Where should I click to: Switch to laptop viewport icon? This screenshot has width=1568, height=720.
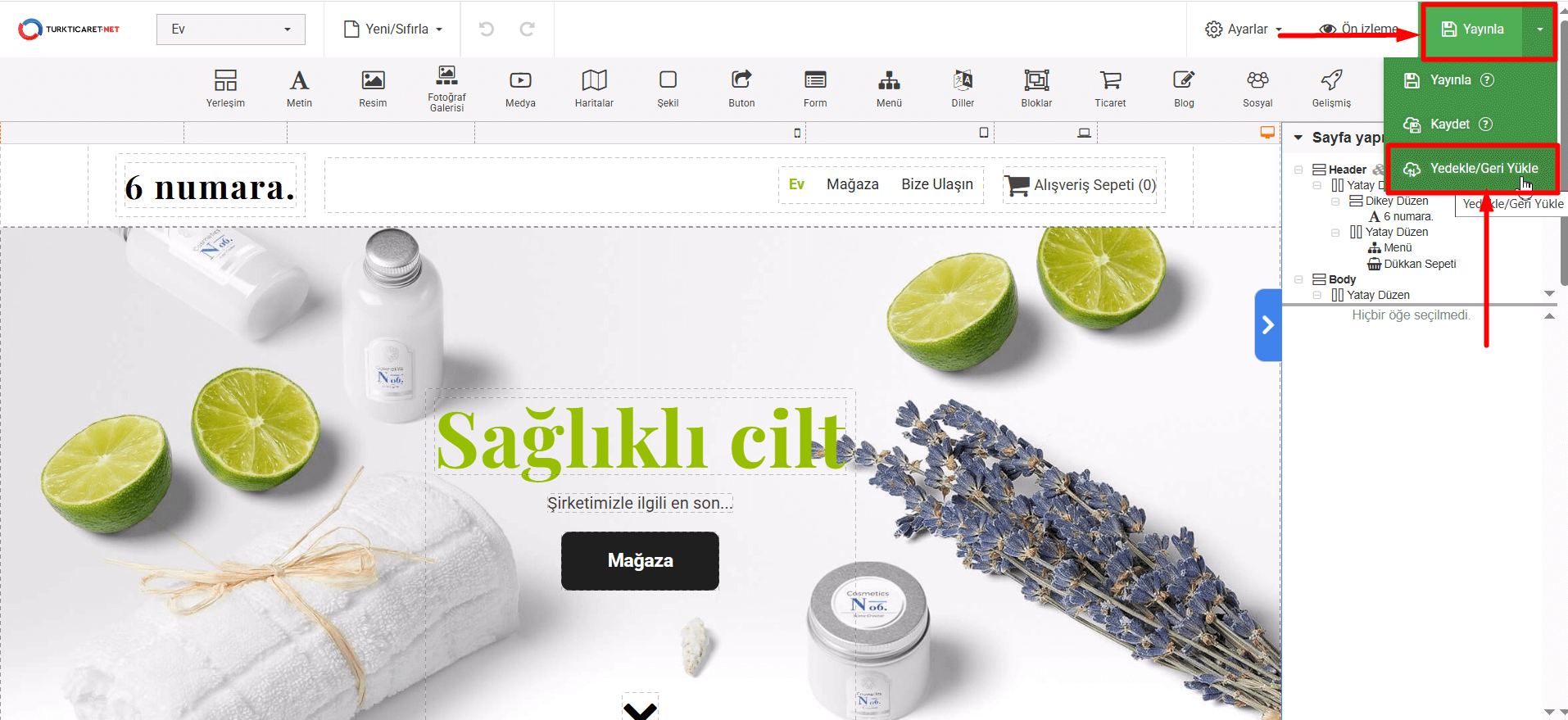tap(1084, 133)
